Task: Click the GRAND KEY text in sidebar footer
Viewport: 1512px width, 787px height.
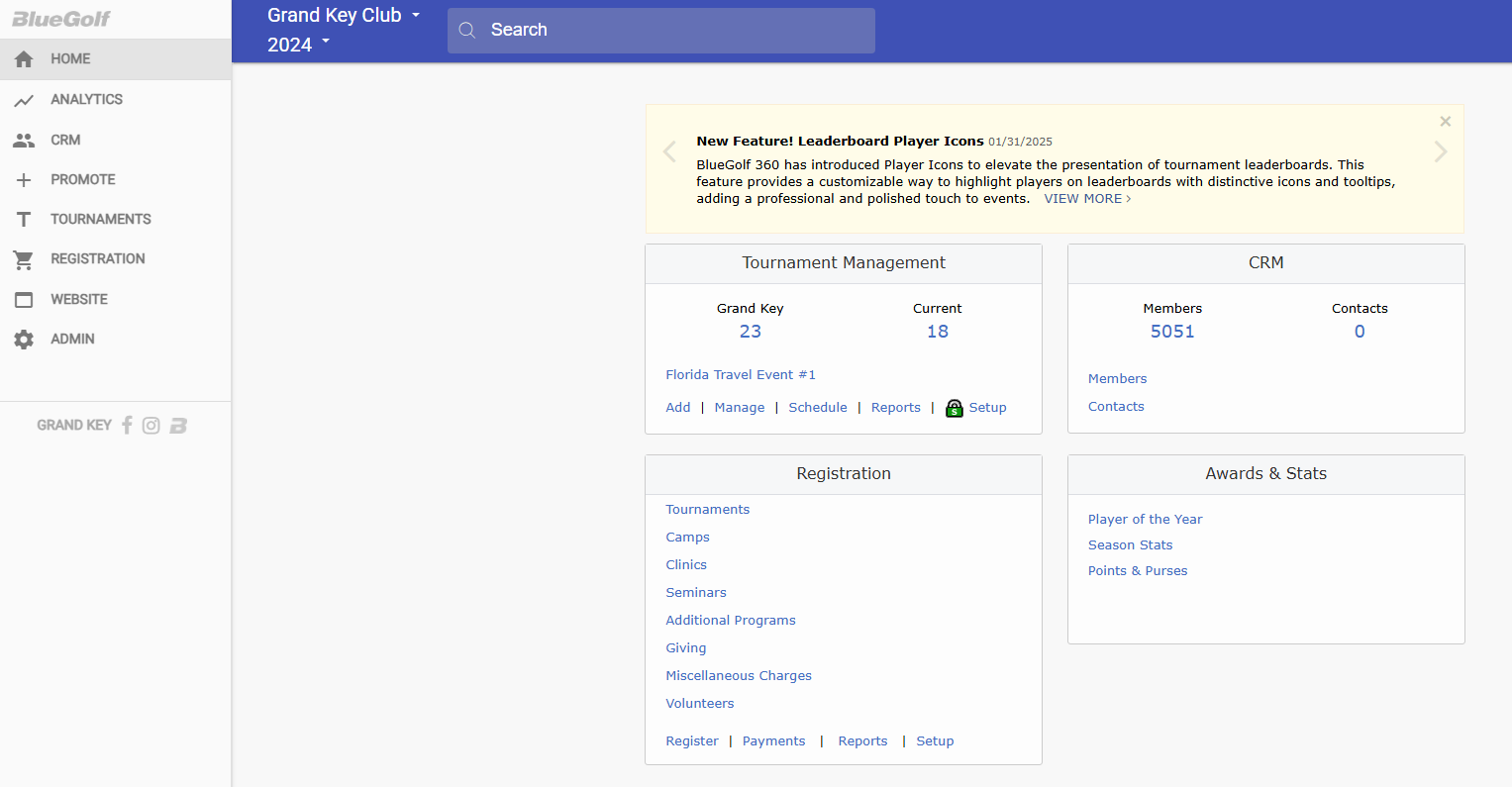Action: 74,426
